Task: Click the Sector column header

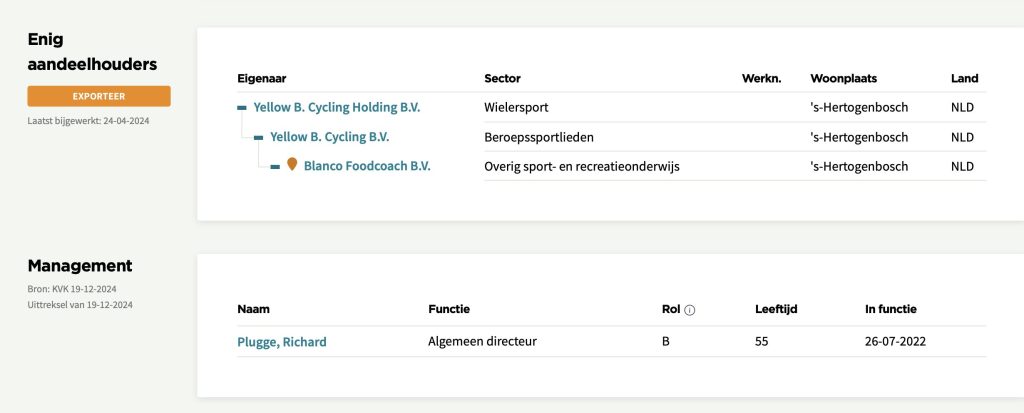Action: coord(502,78)
